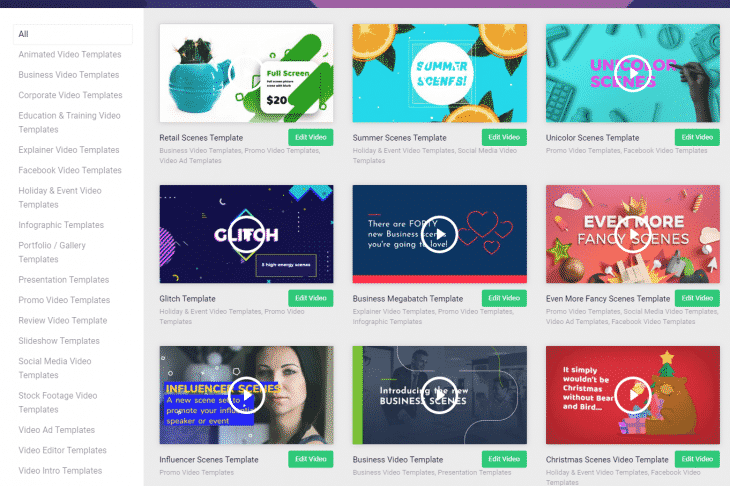Screen dimensions: 730x486
Task: Open Video Intro Templates category
Action: tap(60, 471)
